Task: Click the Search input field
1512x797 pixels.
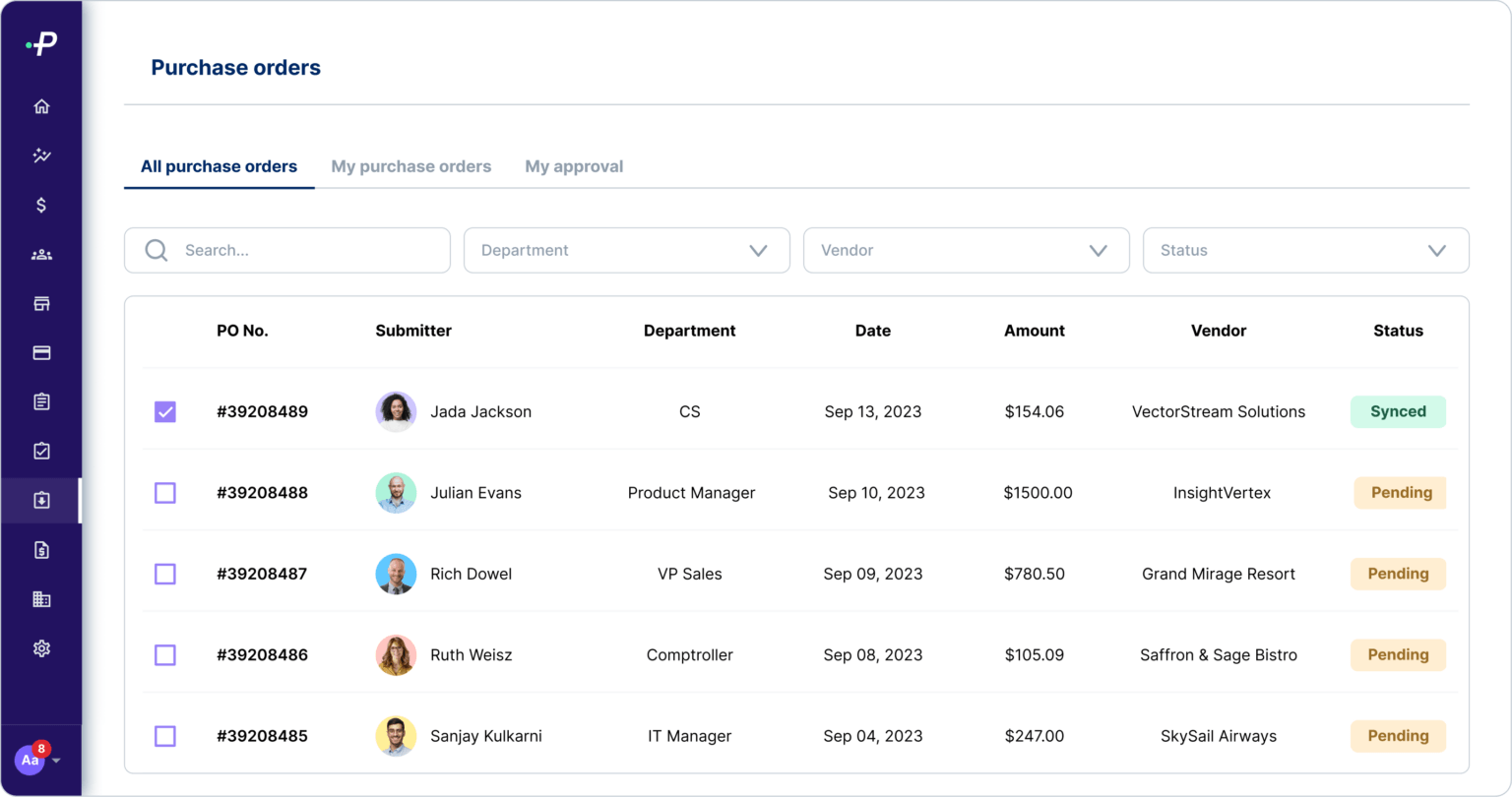Action: 305,251
